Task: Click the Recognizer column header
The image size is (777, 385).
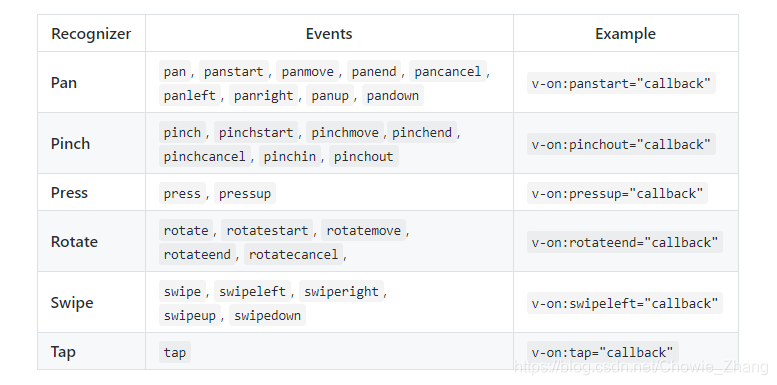Action: tap(91, 34)
